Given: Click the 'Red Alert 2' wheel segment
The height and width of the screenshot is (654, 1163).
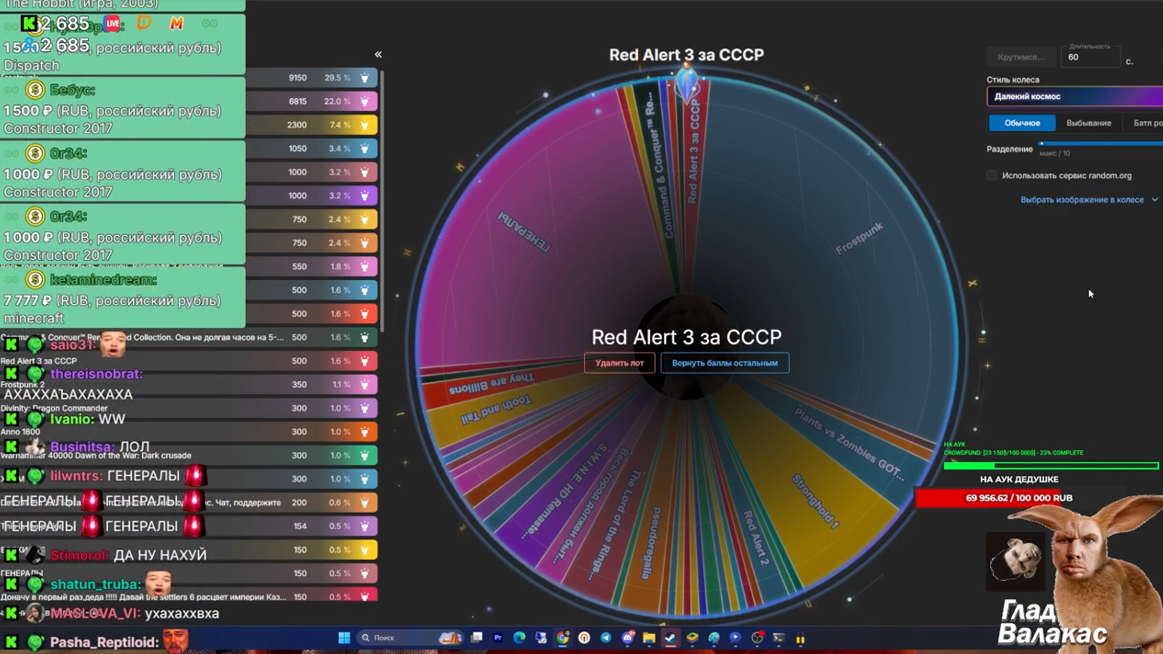Looking at the screenshot, I should (x=756, y=537).
